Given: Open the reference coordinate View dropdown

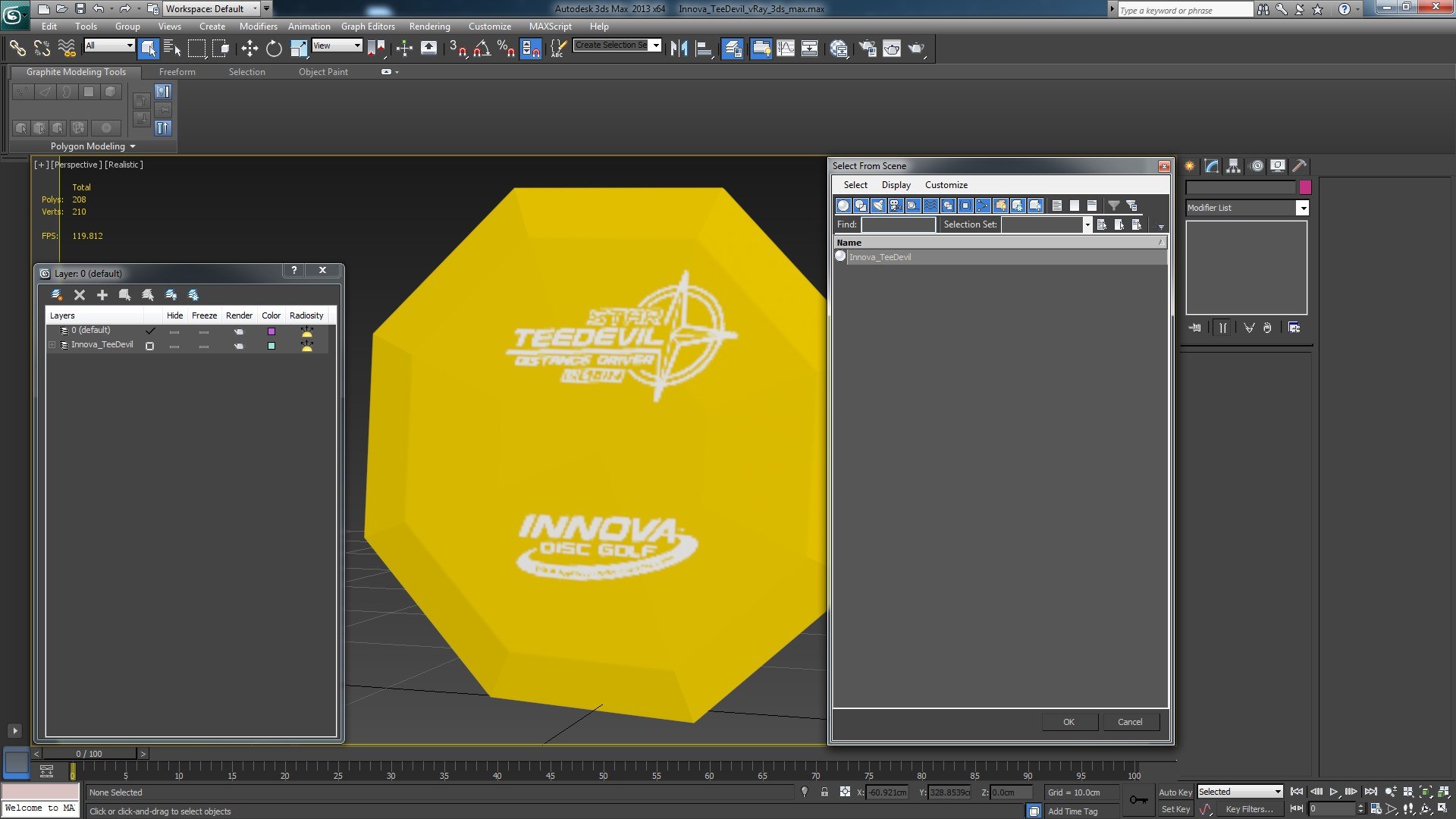Looking at the screenshot, I should 337,45.
